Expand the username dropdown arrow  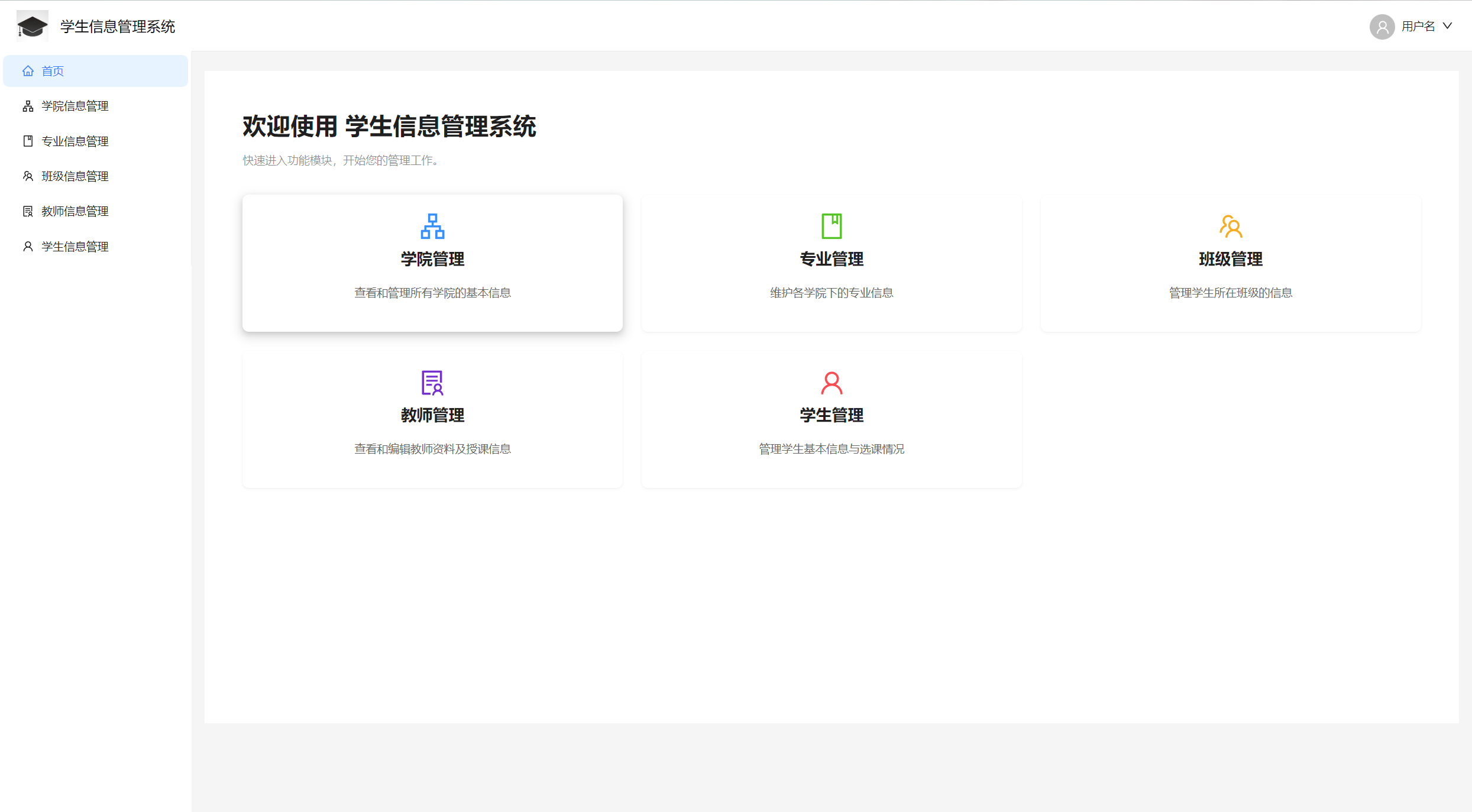1447,26
